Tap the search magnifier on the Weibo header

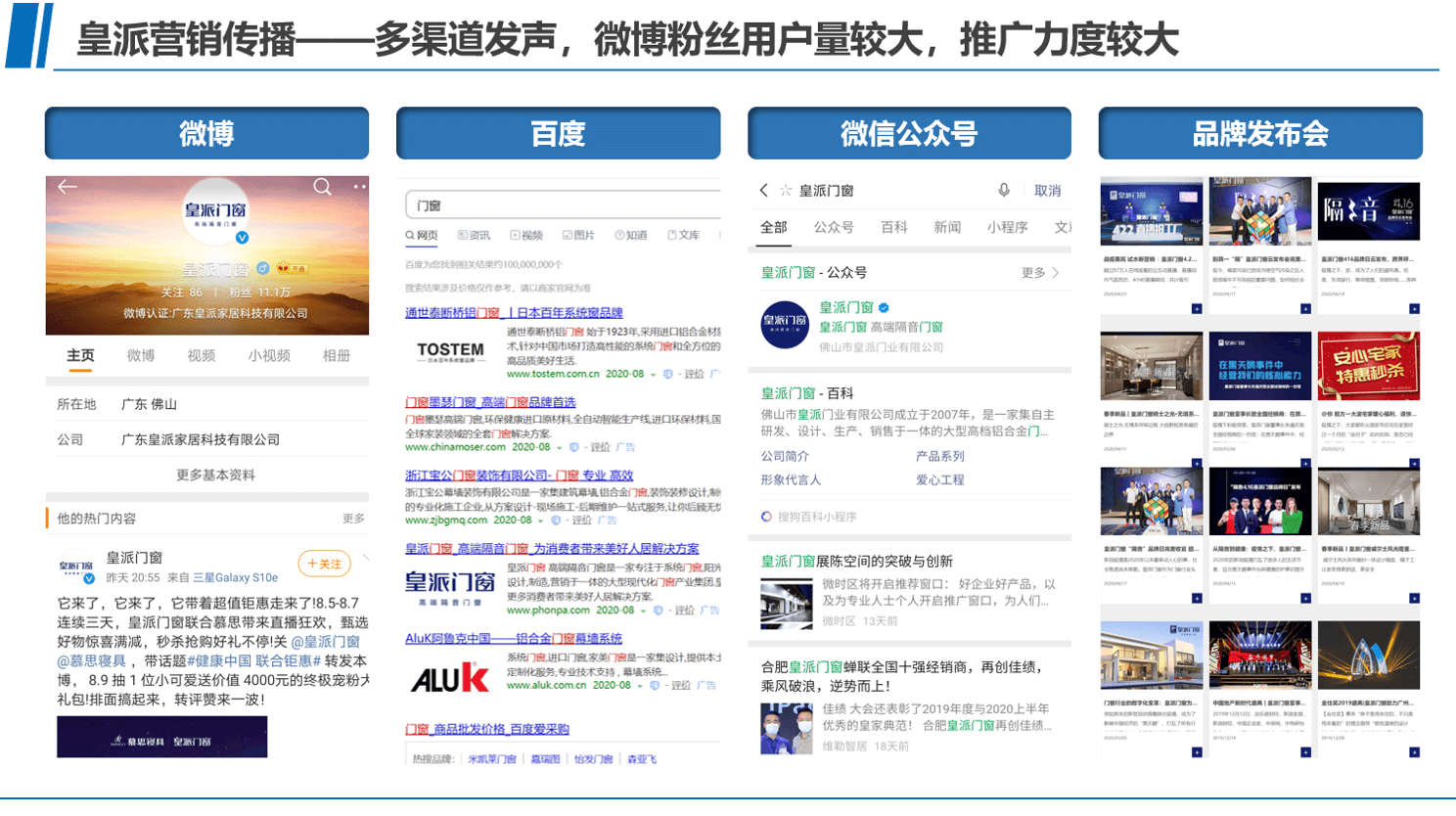click(322, 187)
